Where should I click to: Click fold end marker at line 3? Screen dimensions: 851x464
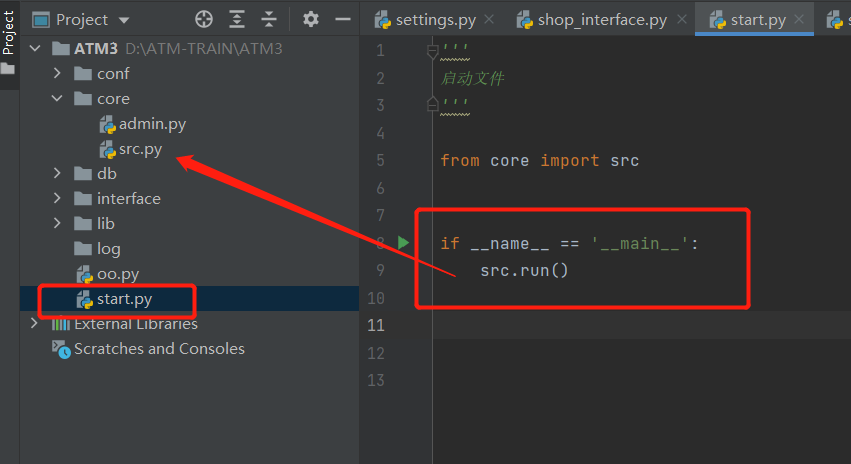[433, 104]
